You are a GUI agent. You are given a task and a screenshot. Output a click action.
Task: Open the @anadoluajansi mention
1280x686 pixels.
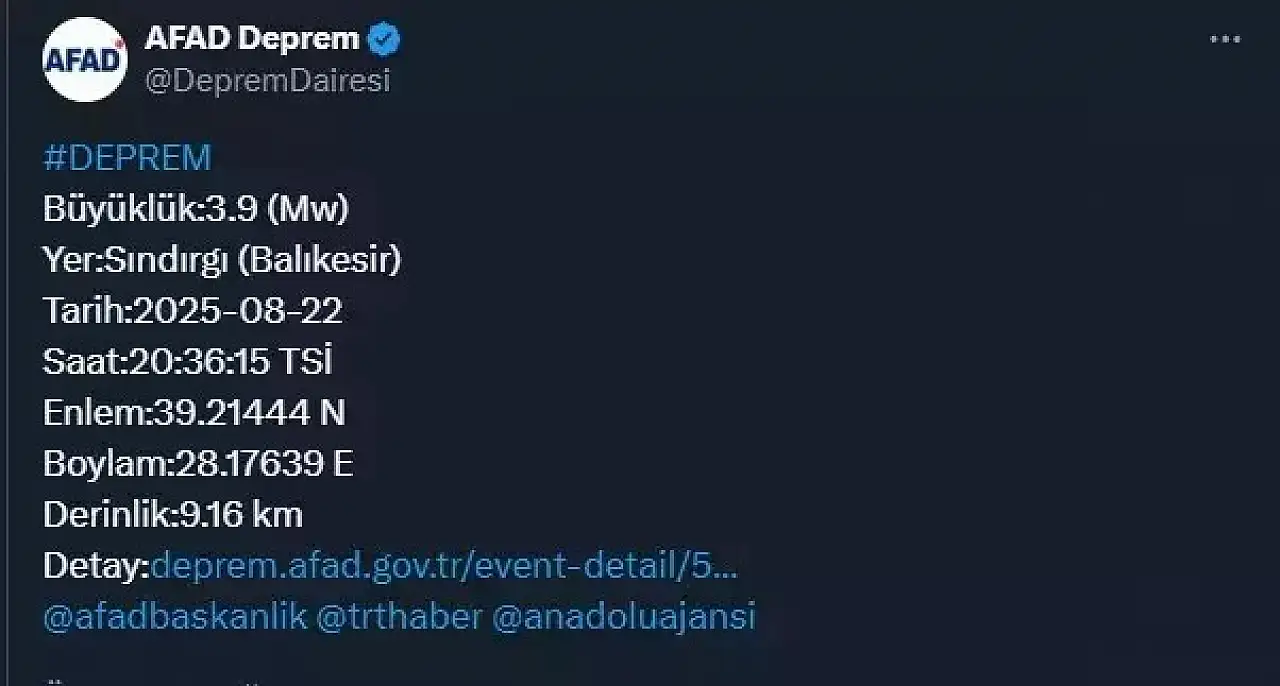(624, 617)
